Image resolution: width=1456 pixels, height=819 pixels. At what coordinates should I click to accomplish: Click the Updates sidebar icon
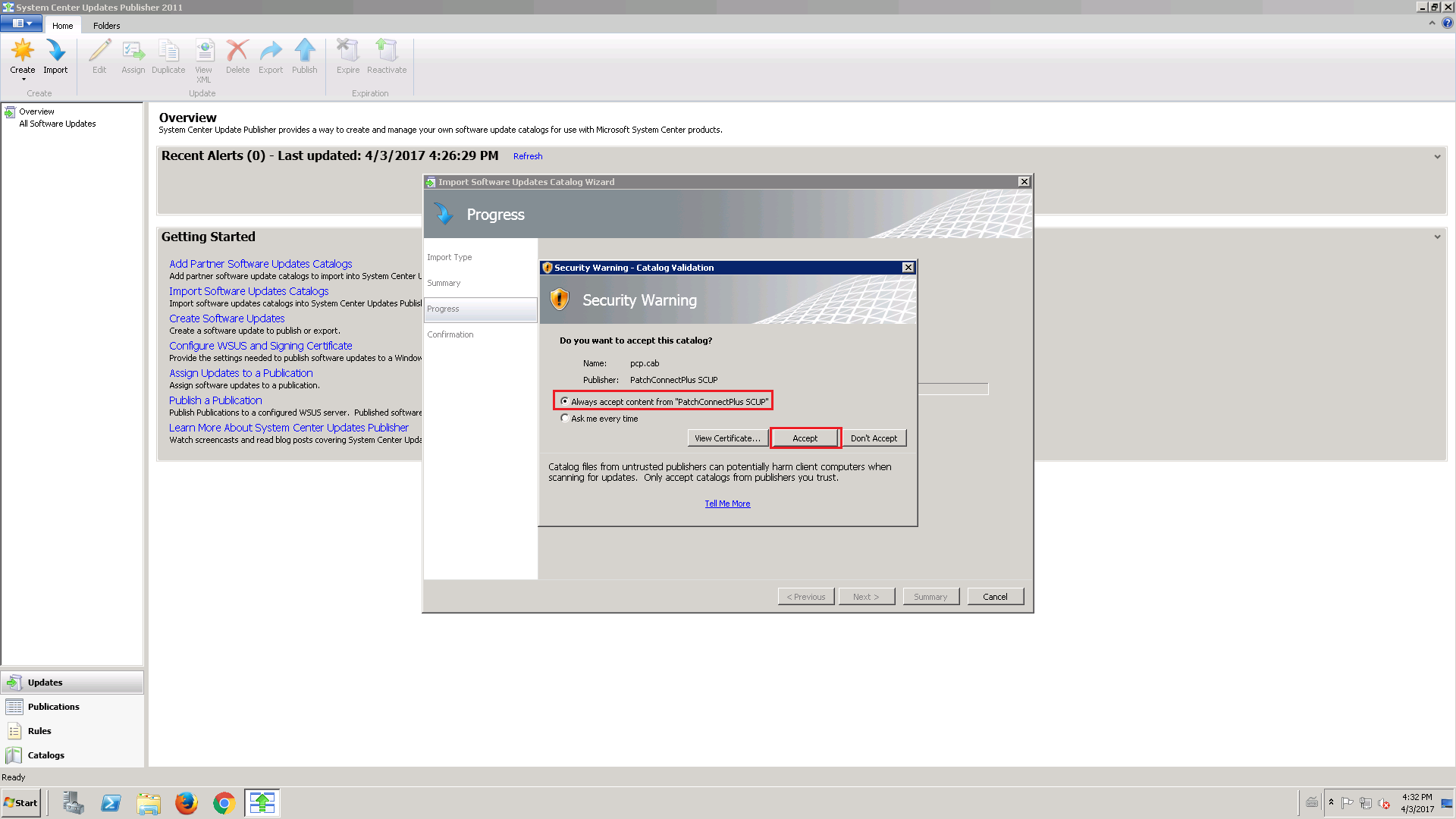15,681
